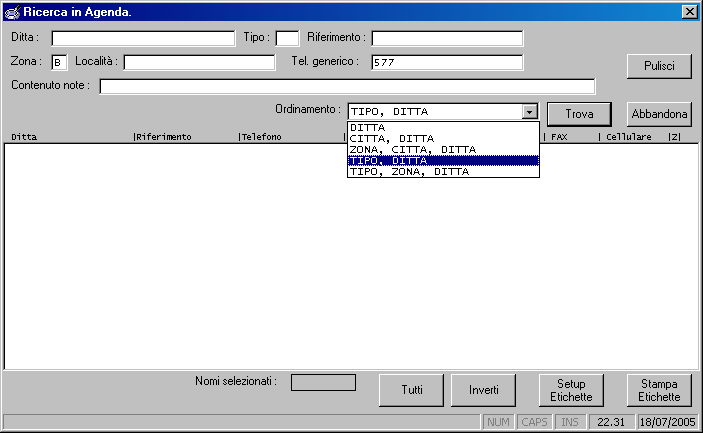Screen dimensions: 703x433
Task: Click Abbandona to exit search
Action: click(x=659, y=114)
